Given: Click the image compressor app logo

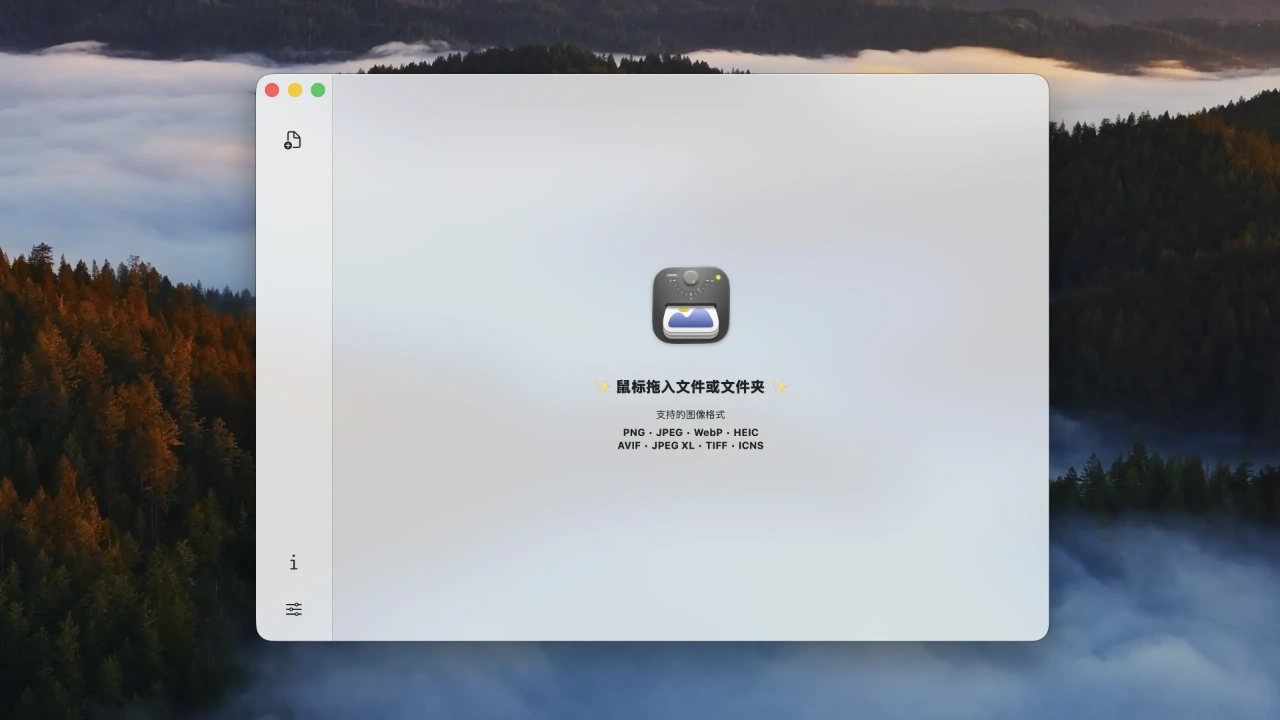Looking at the screenshot, I should 690,305.
